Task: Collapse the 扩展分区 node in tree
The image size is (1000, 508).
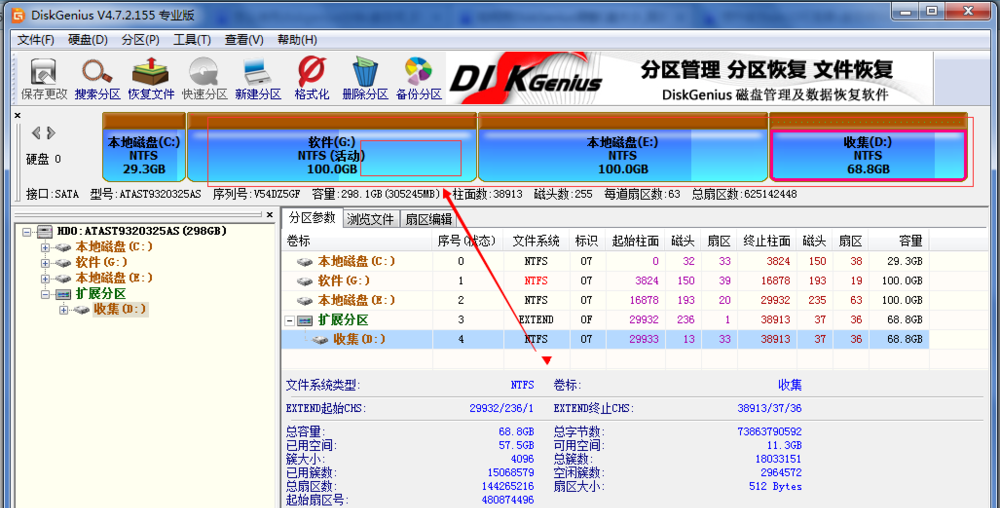Action: pos(45,294)
